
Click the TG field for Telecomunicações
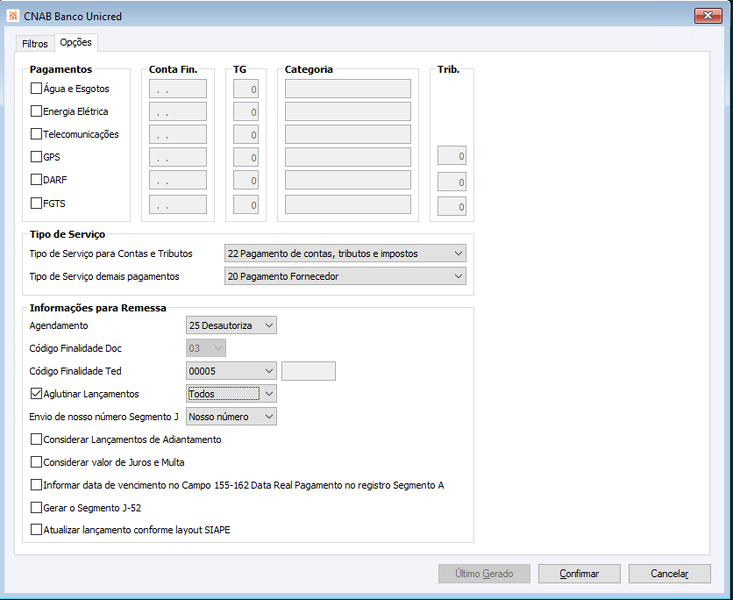[246, 135]
